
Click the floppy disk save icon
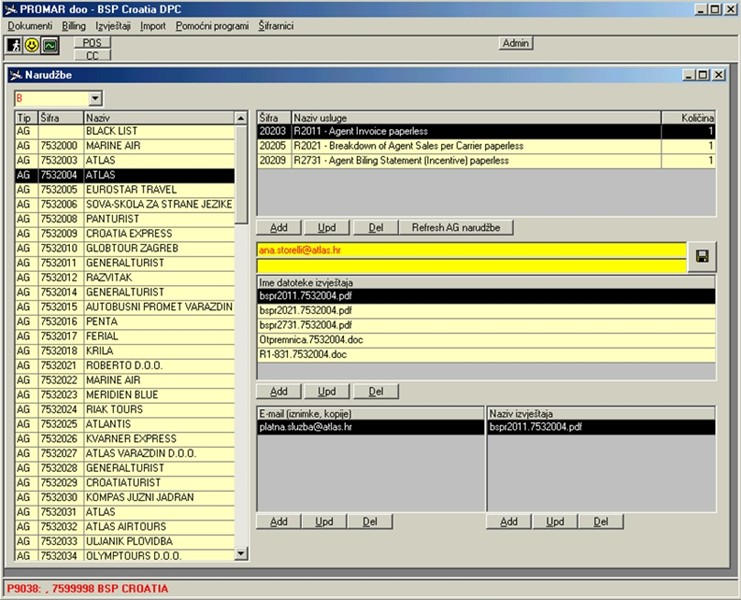pyautogui.click(x=702, y=257)
